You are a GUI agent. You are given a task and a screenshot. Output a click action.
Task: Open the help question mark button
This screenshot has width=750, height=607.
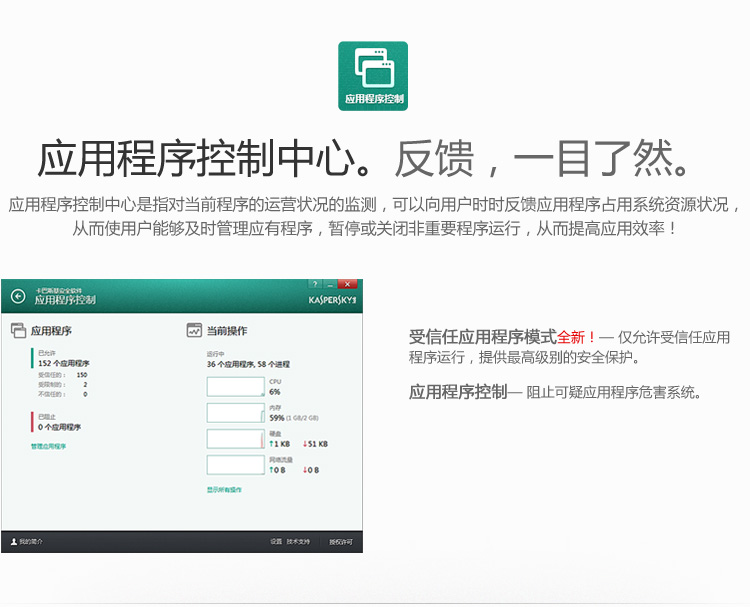[314, 285]
